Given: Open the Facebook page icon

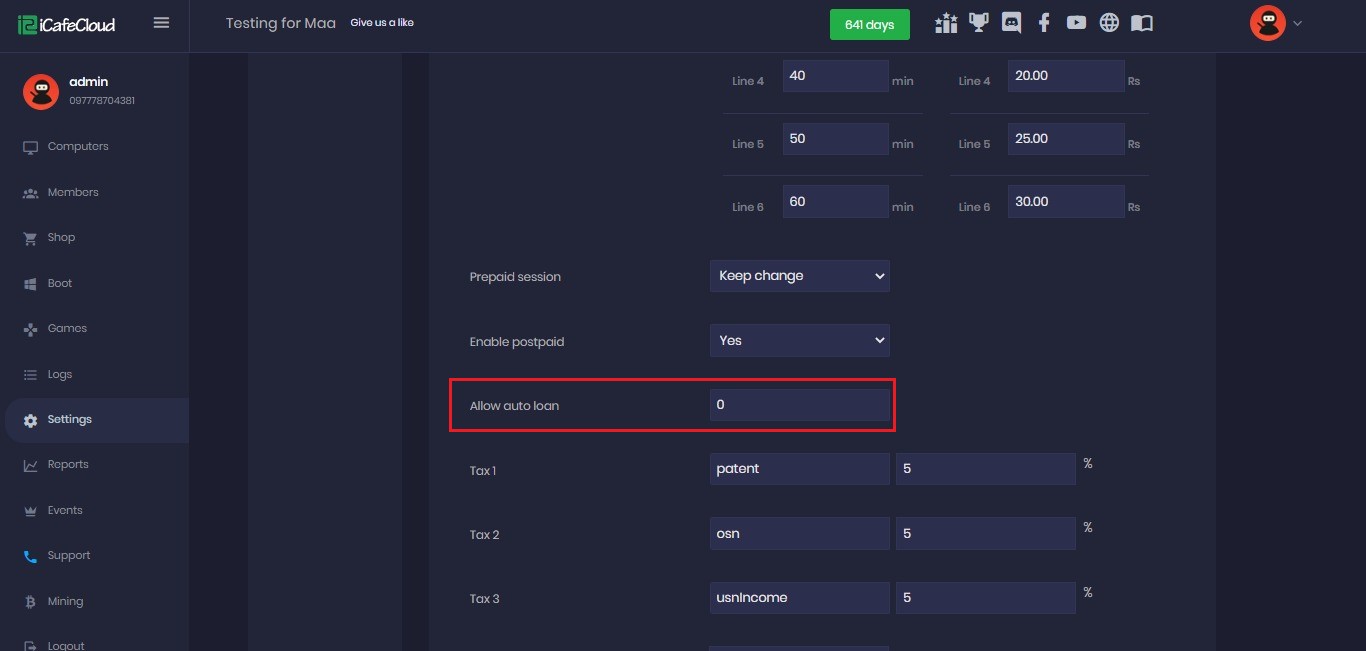Looking at the screenshot, I should (1044, 23).
